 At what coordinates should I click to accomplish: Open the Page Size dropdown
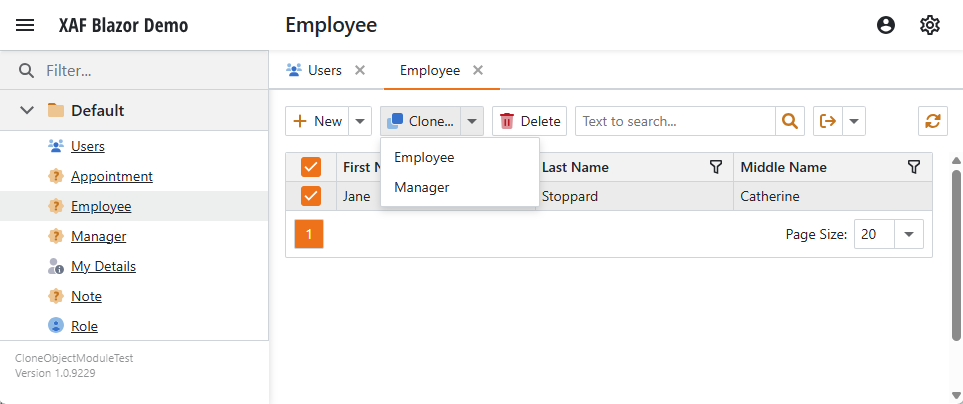pyautogui.click(x=908, y=234)
